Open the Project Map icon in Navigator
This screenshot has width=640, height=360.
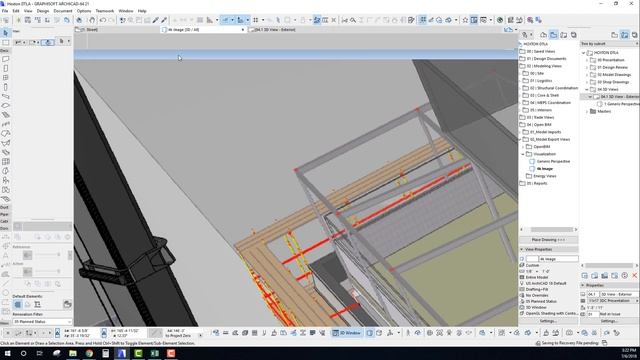543,35
